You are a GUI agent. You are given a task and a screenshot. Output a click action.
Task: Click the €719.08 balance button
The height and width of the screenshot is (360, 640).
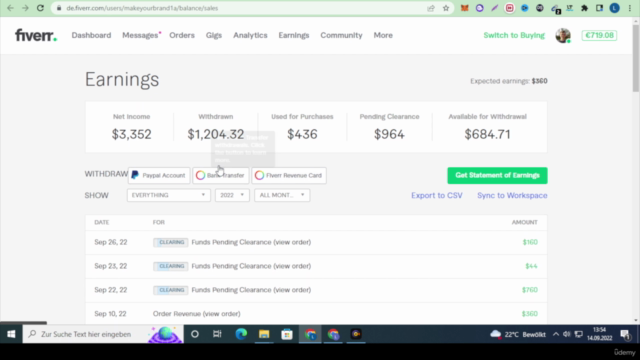pos(599,35)
